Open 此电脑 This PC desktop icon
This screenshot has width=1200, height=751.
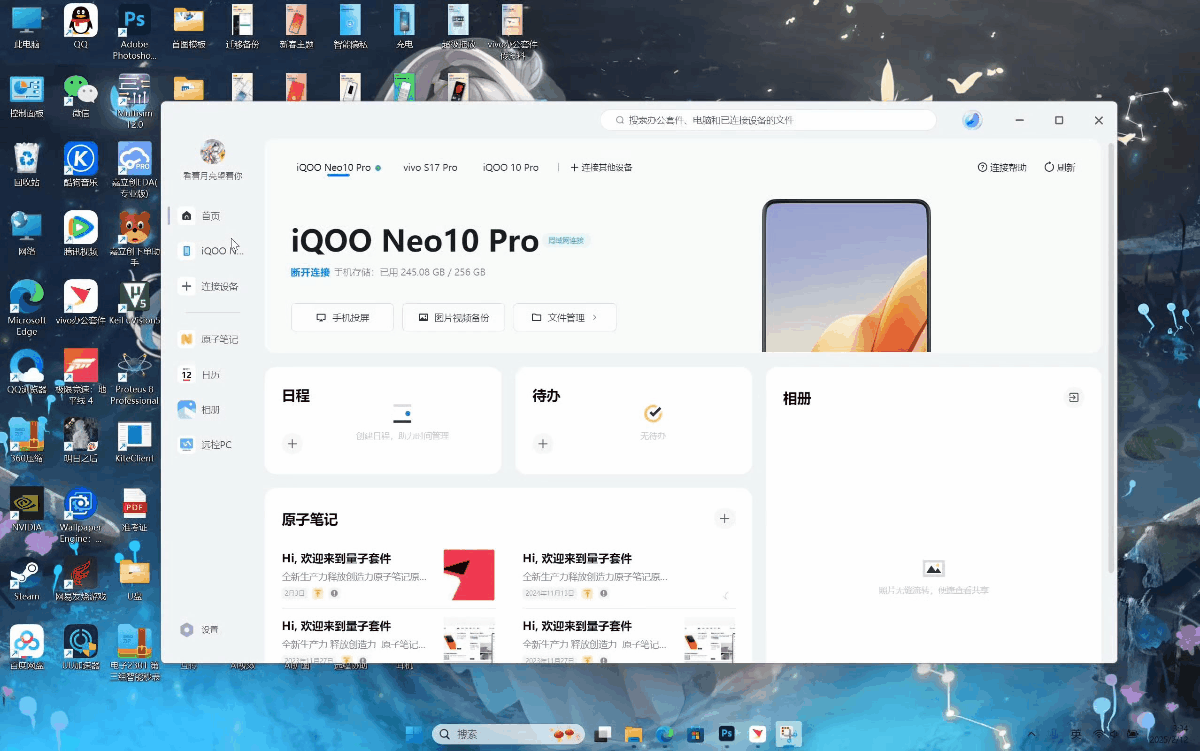point(27,26)
